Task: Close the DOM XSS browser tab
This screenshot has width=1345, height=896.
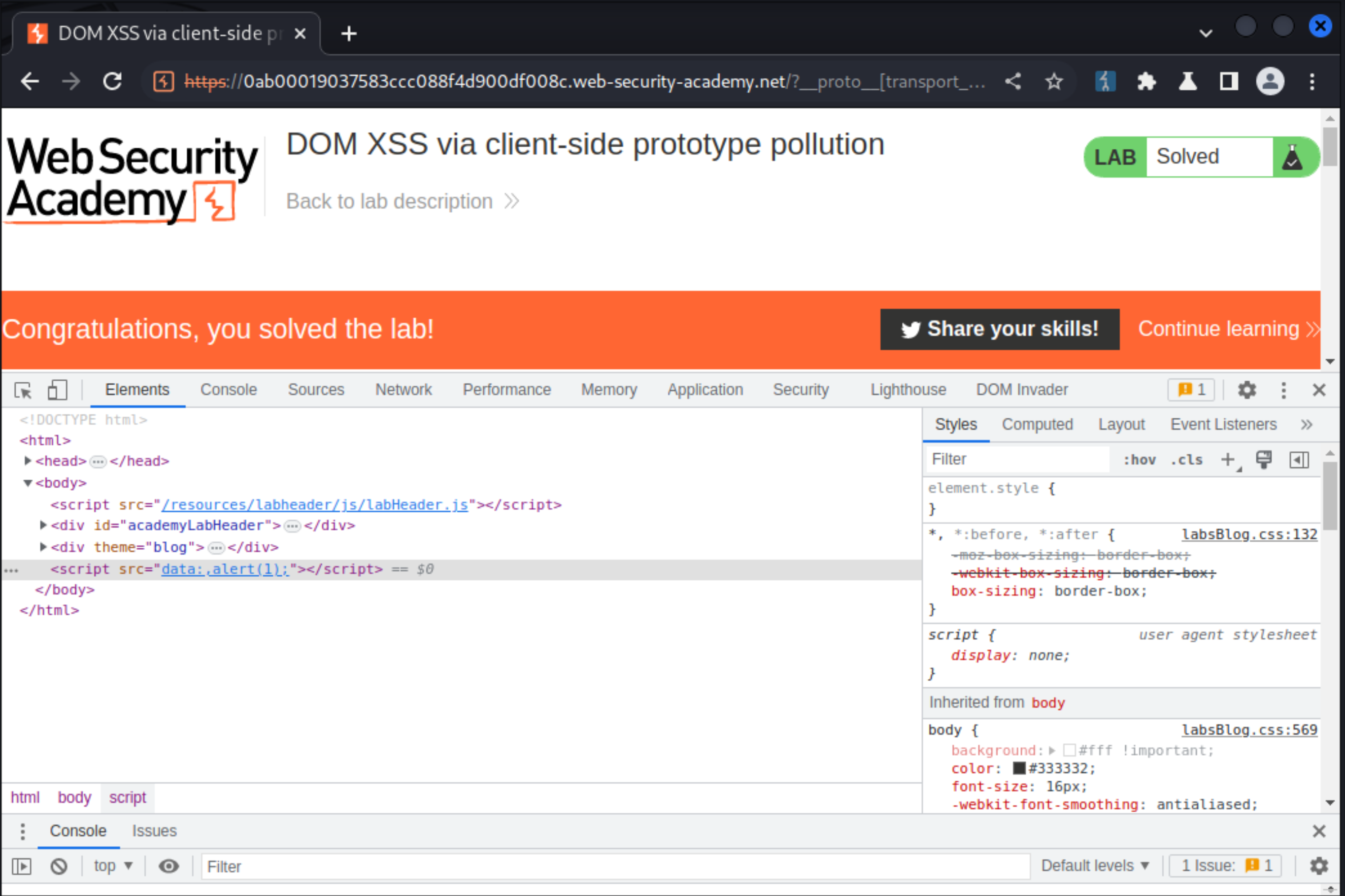Action: point(300,33)
